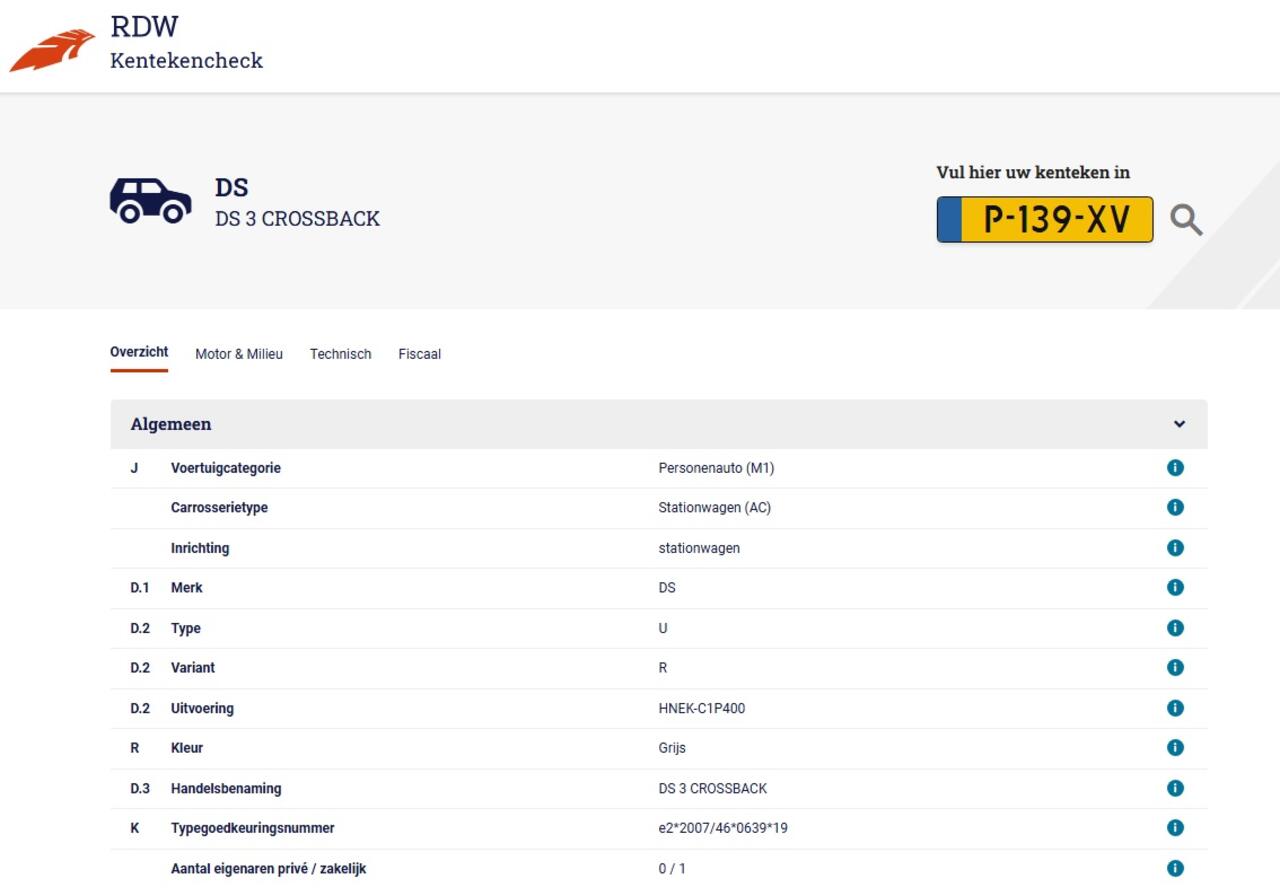Viewport: 1280px width, 896px height.
Task: Click the DS 3 CROSSBACK table value
Action: tap(713, 788)
